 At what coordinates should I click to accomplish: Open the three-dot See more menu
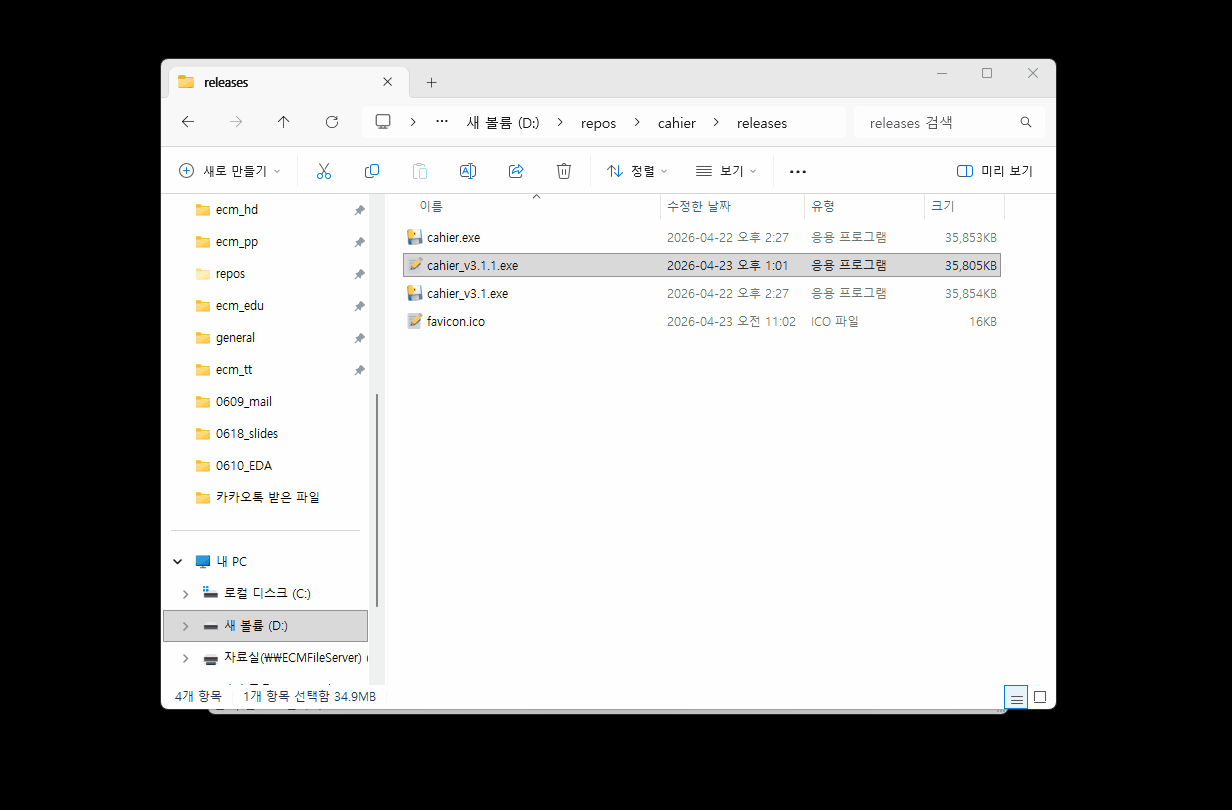[797, 171]
